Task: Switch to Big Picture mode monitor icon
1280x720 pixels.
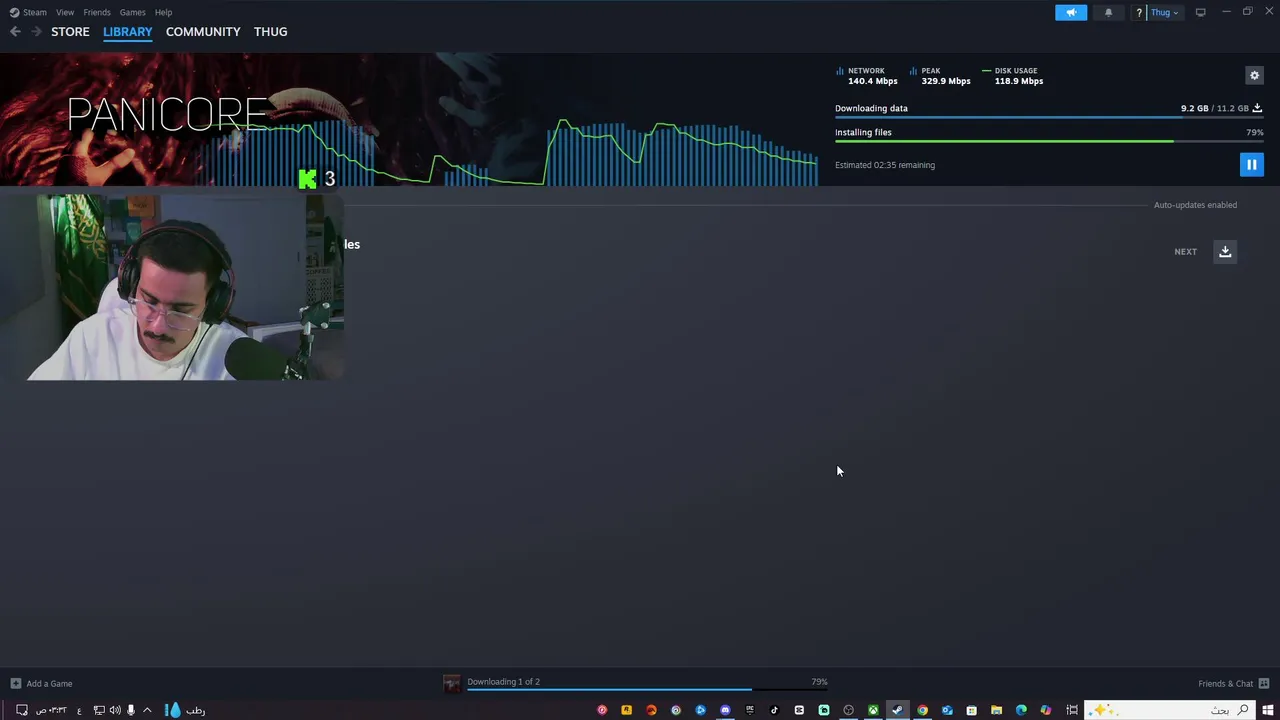Action: pyautogui.click(x=1200, y=12)
